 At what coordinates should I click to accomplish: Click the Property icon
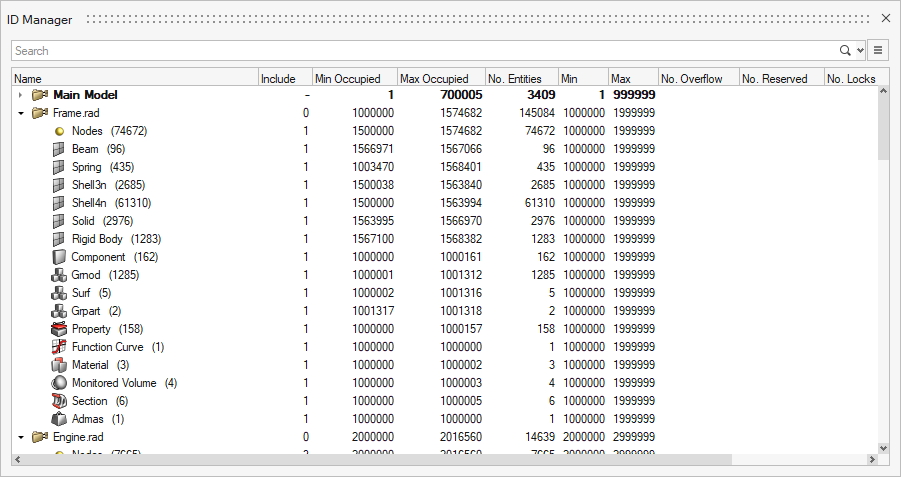click(59, 329)
